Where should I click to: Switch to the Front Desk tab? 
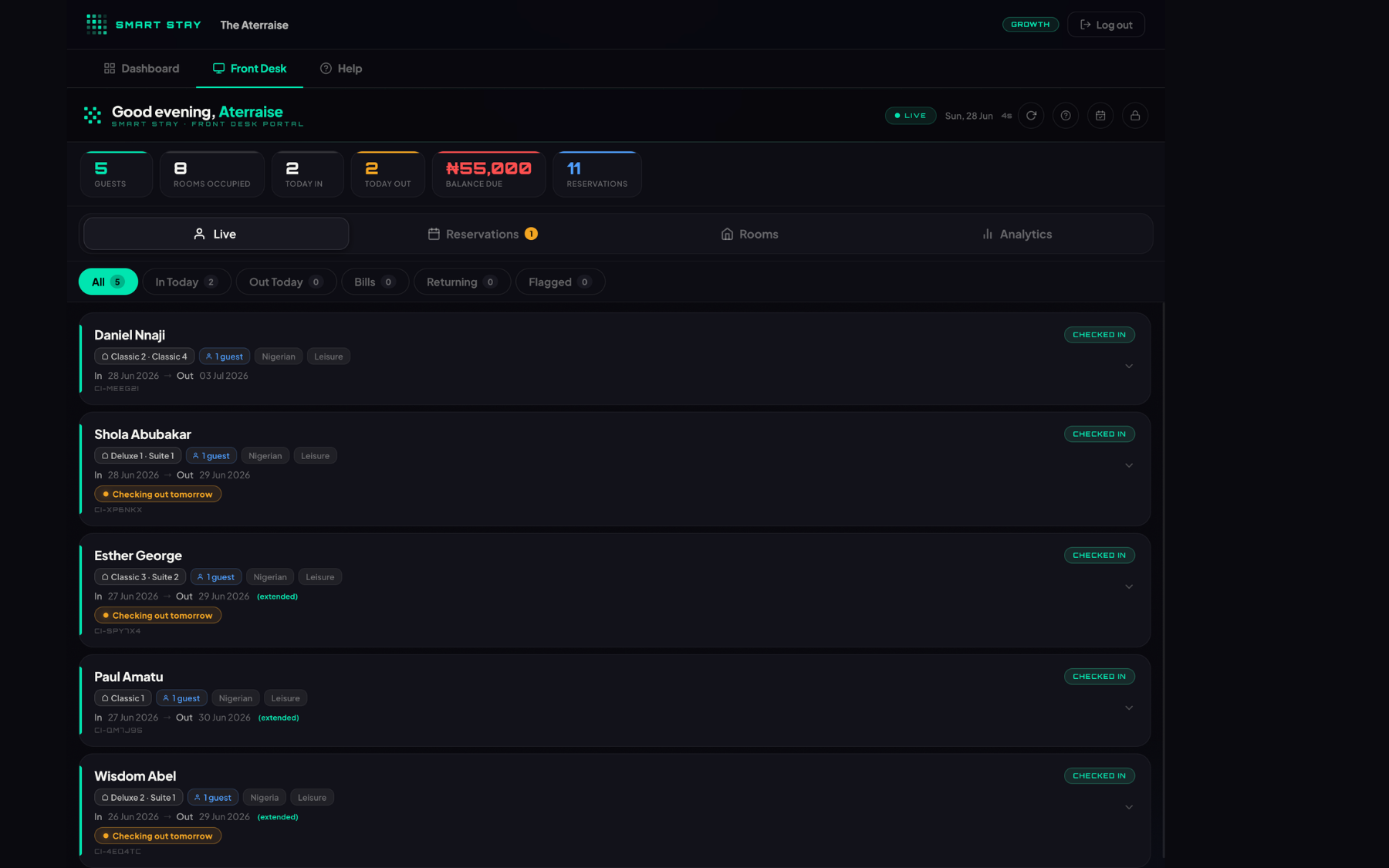point(249,69)
